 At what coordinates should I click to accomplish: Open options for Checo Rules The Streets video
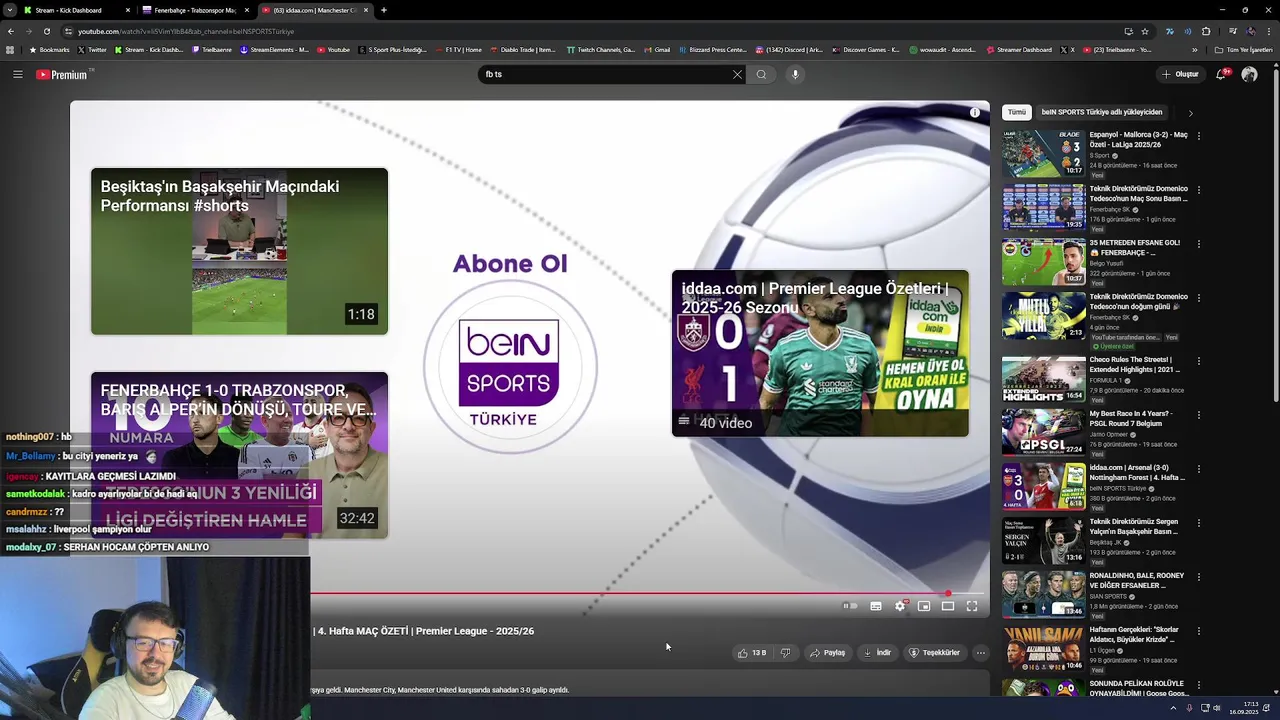pos(1198,361)
